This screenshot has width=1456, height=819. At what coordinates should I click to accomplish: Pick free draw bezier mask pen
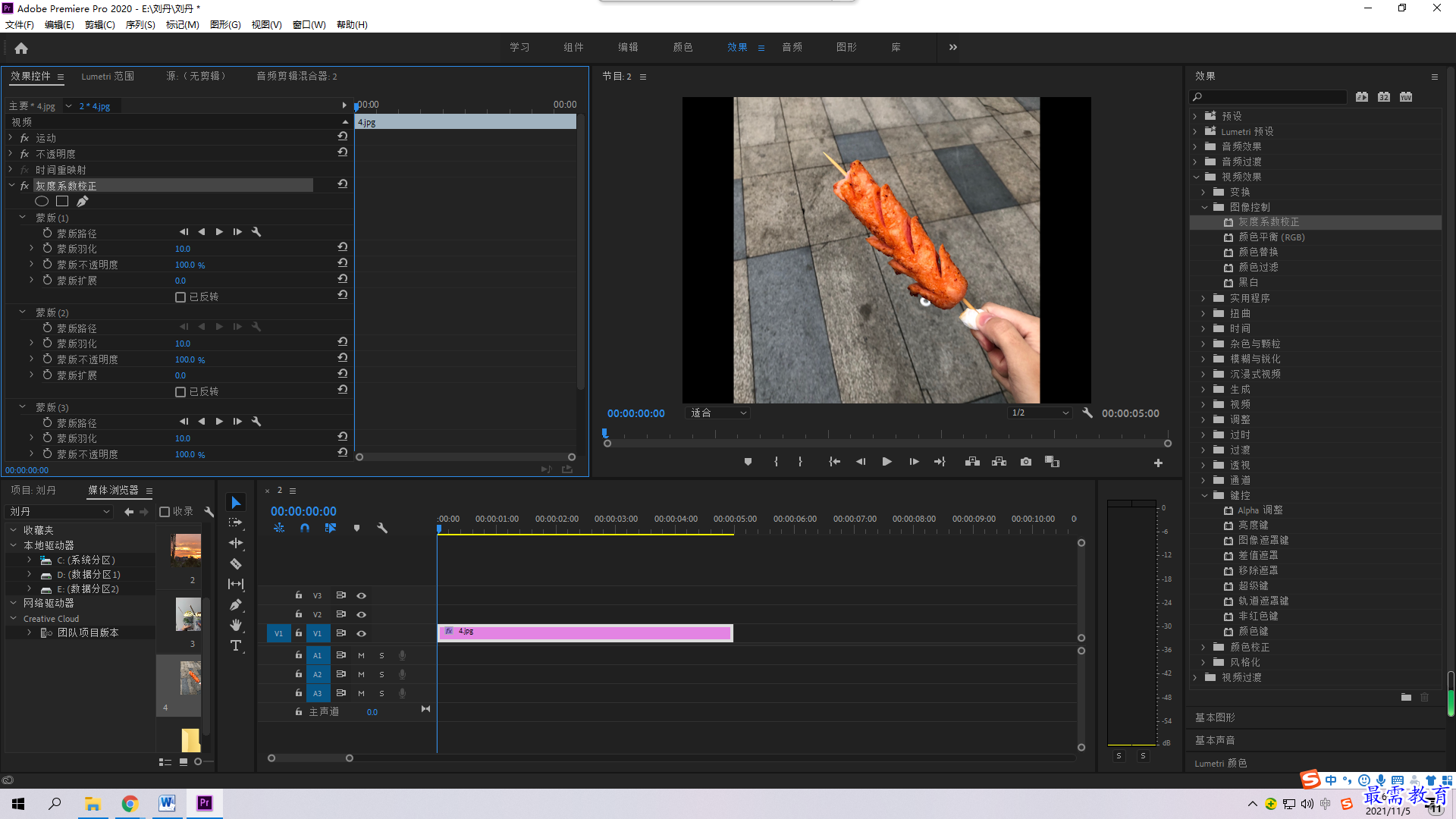pyautogui.click(x=82, y=201)
